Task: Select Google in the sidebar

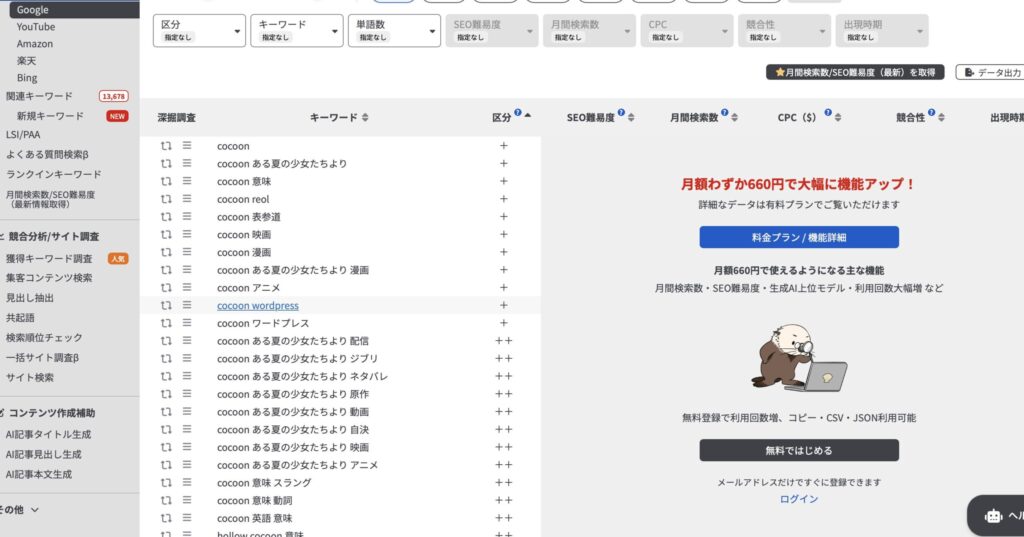Action: (33, 10)
